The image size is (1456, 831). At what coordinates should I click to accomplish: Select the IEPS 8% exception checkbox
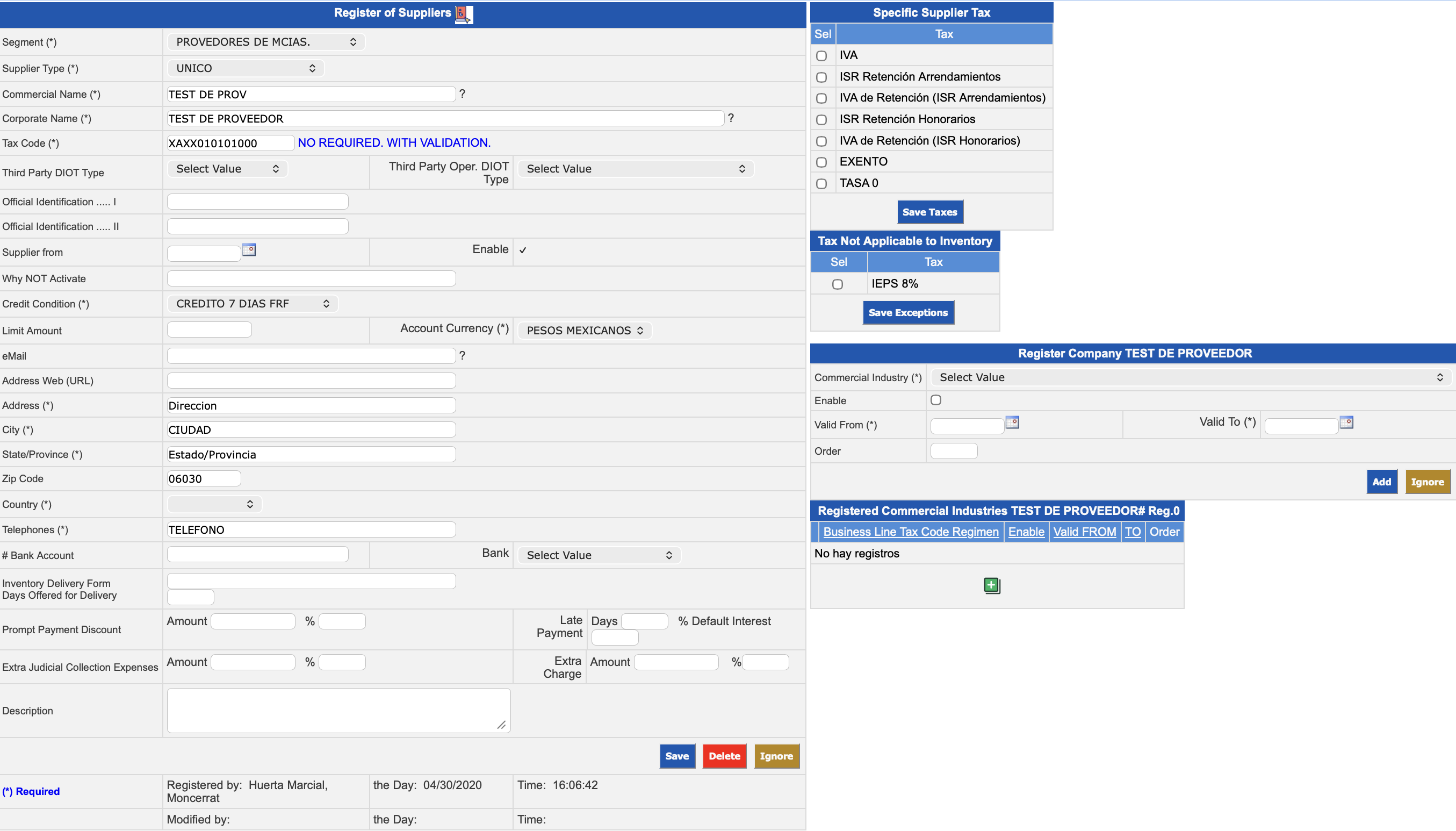click(837, 284)
